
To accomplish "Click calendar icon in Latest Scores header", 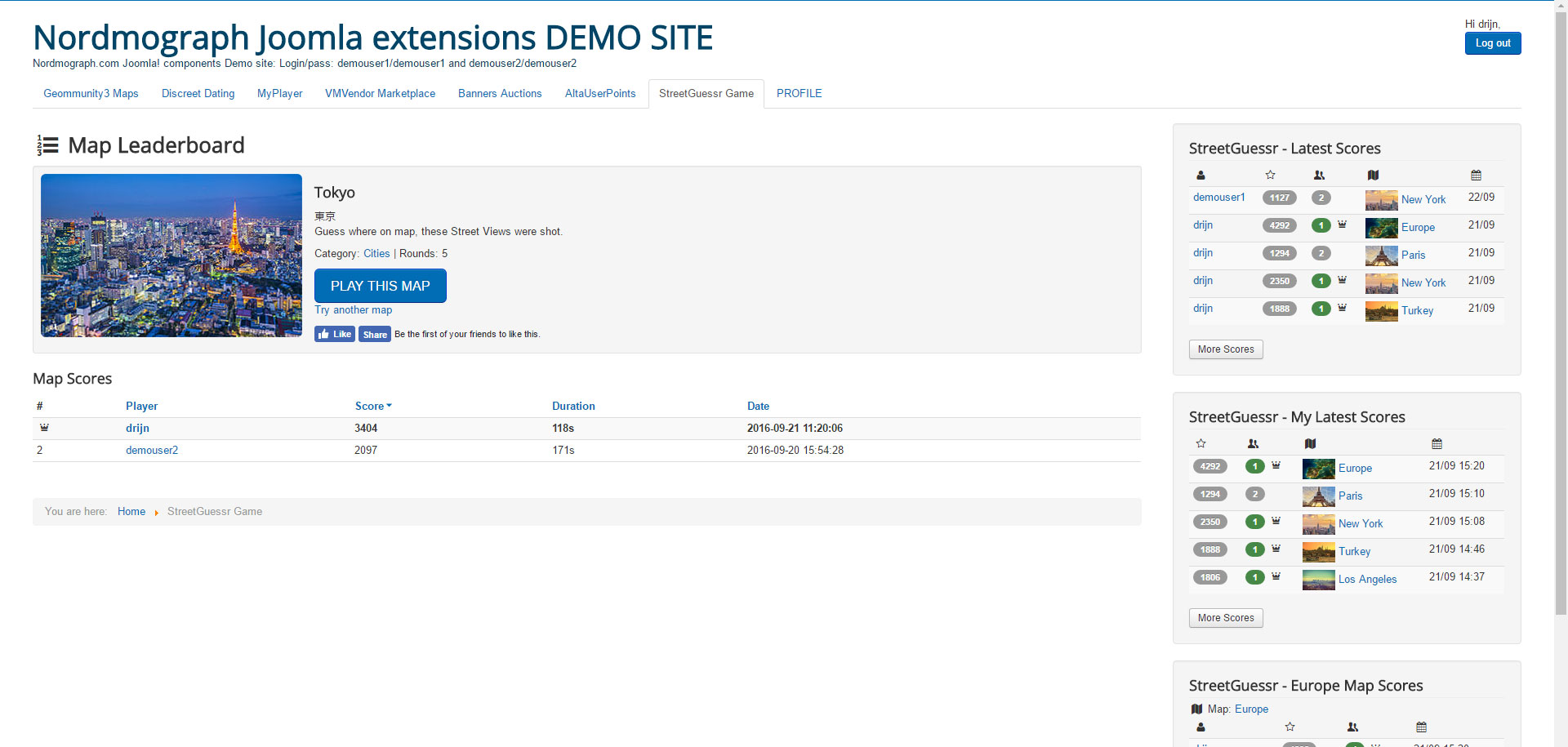I will [1476, 176].
